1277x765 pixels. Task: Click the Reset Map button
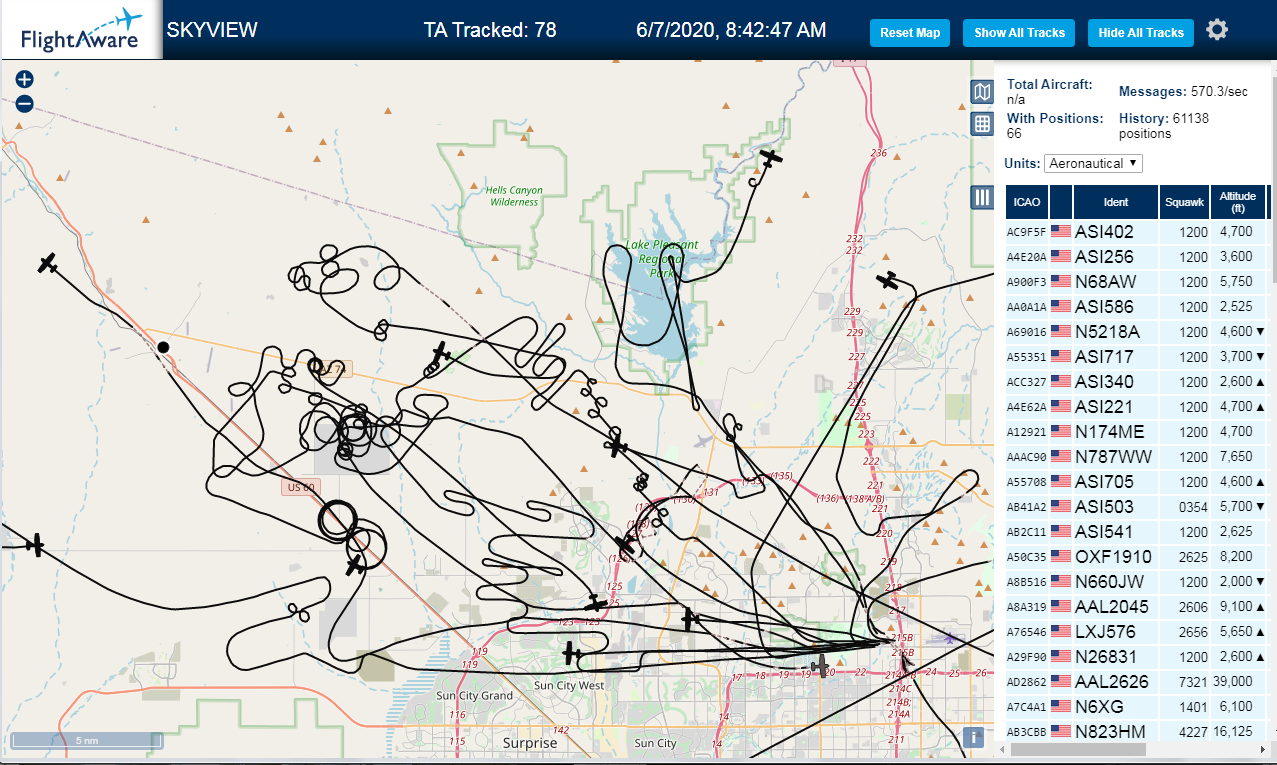910,33
